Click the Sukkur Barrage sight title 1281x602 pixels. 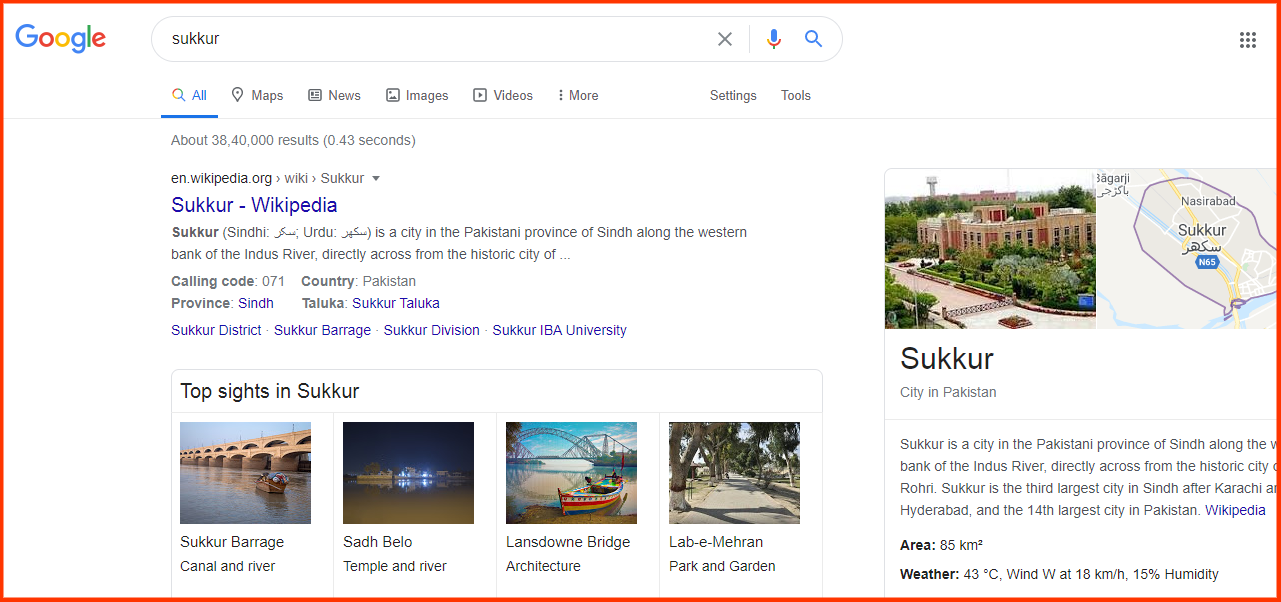232,542
